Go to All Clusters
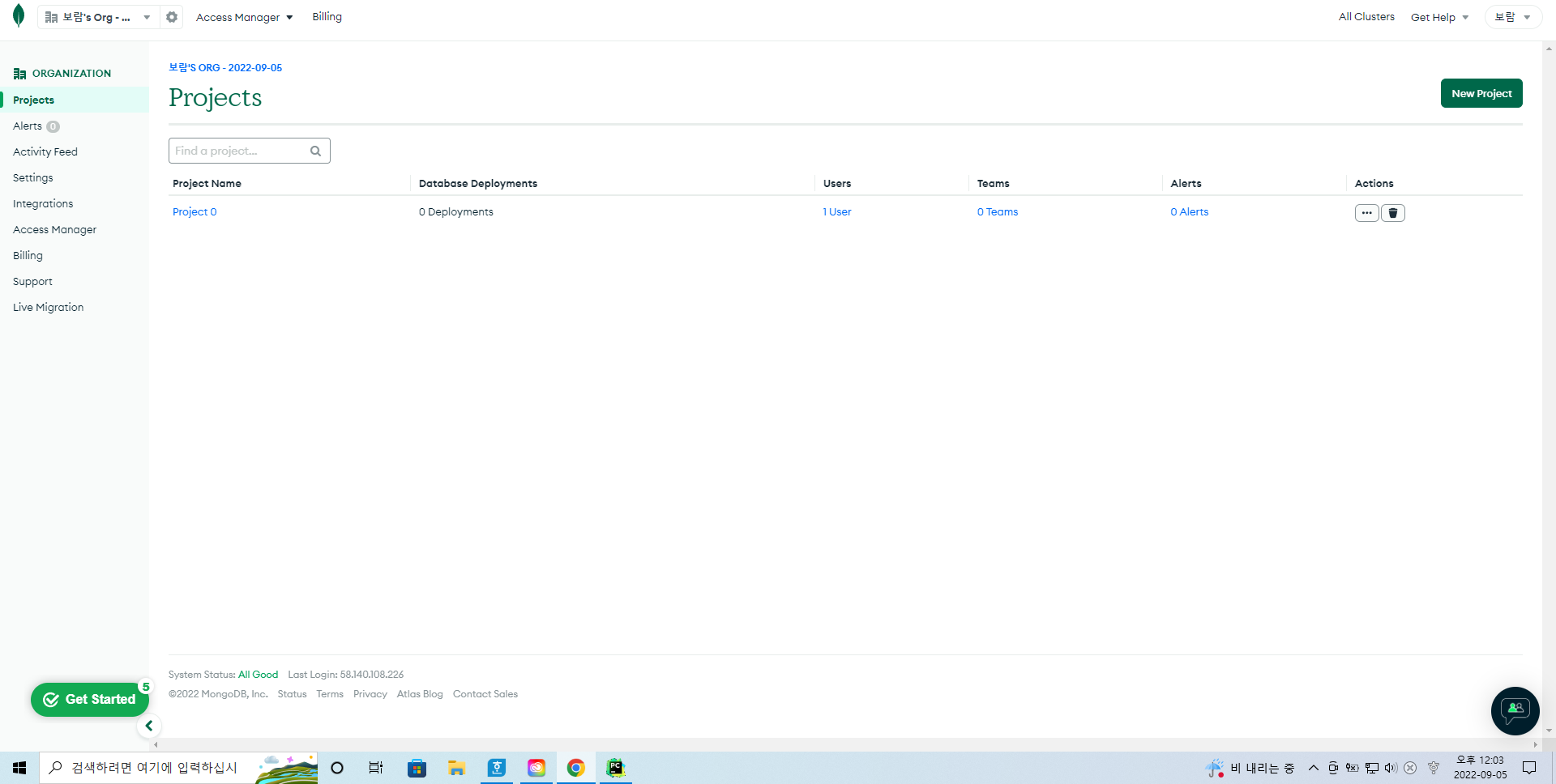This screenshot has width=1556, height=784. pos(1366,17)
